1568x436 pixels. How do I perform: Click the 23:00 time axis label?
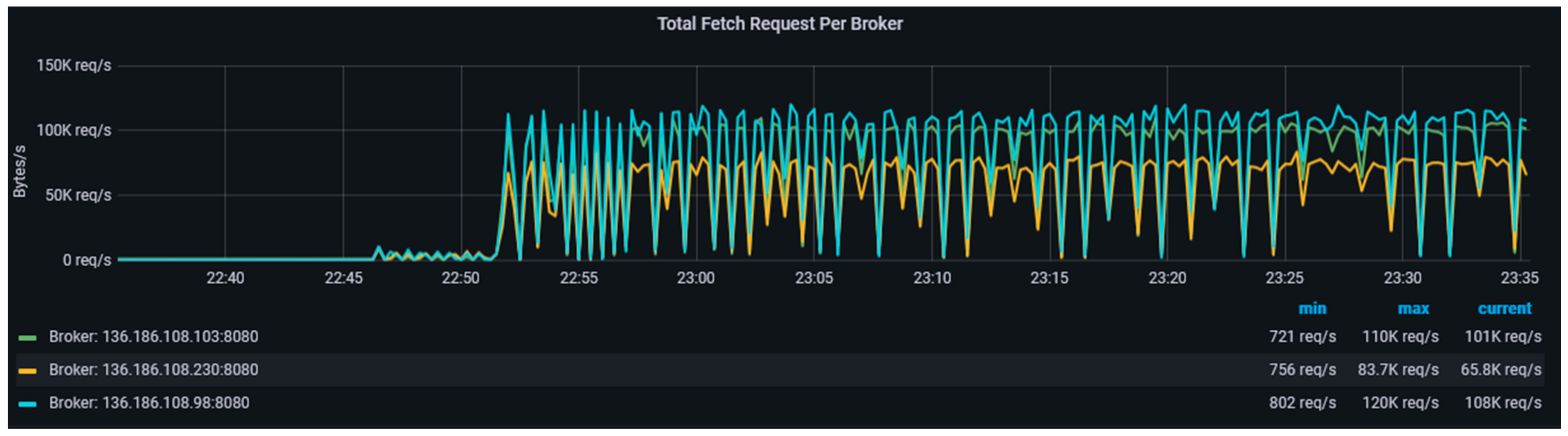(696, 278)
